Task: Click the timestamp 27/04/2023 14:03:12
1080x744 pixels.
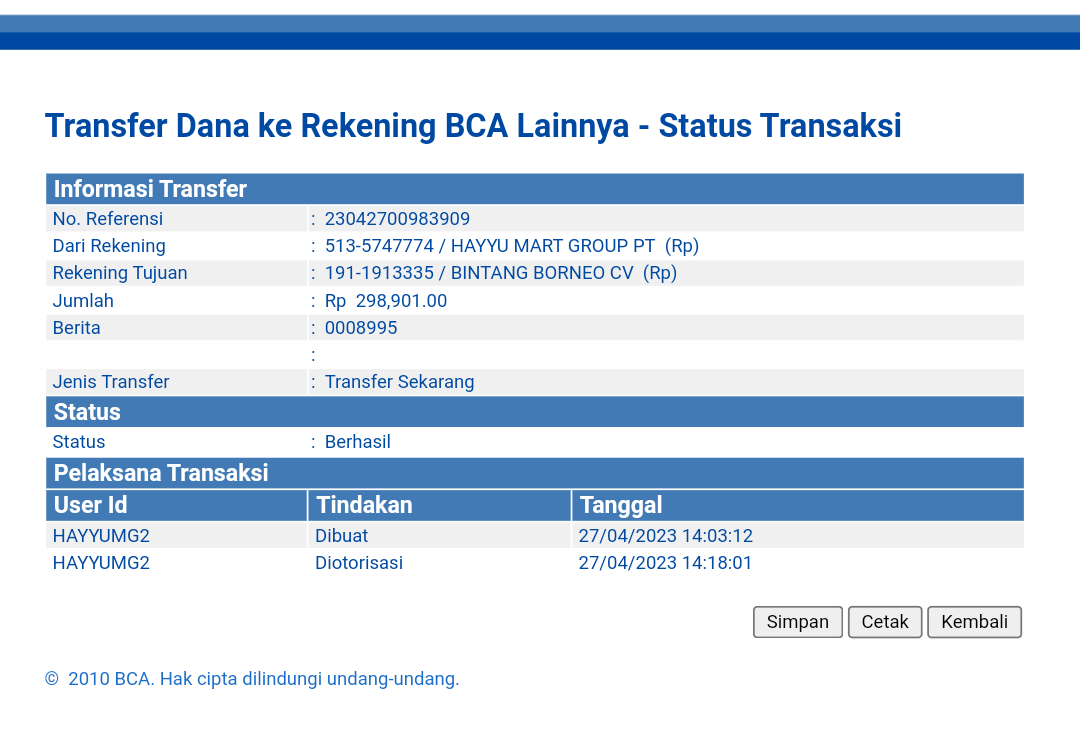Action: (665, 536)
